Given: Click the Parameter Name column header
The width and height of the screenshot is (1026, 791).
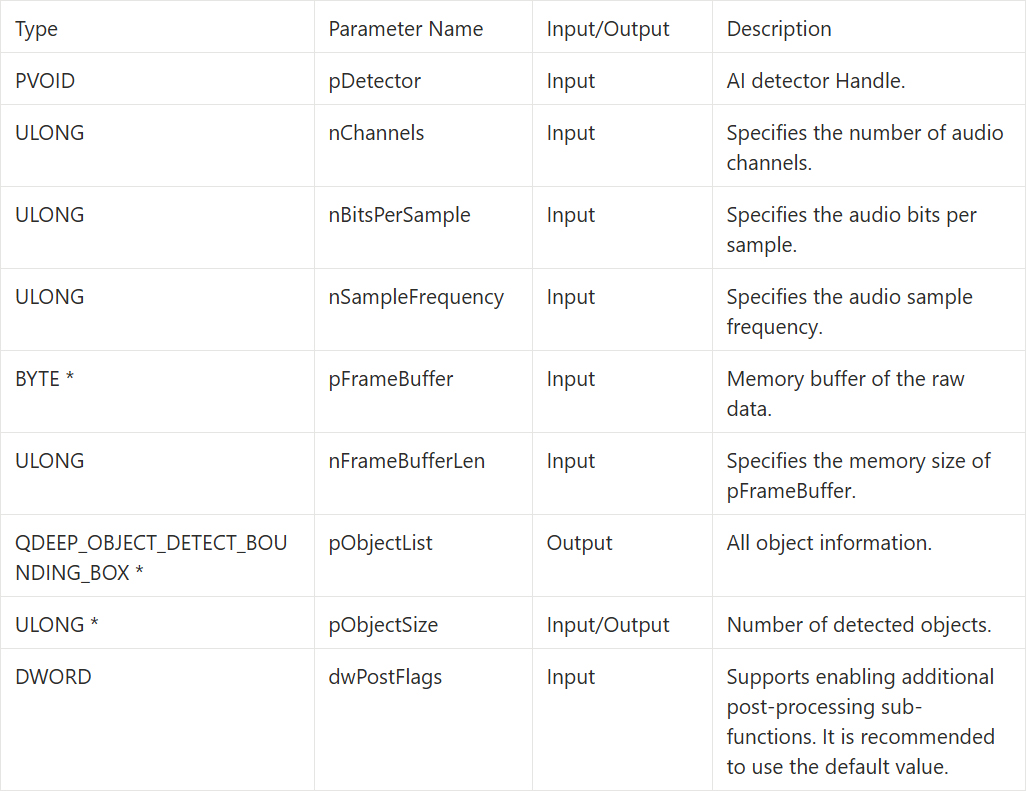Looking at the screenshot, I should (406, 29).
